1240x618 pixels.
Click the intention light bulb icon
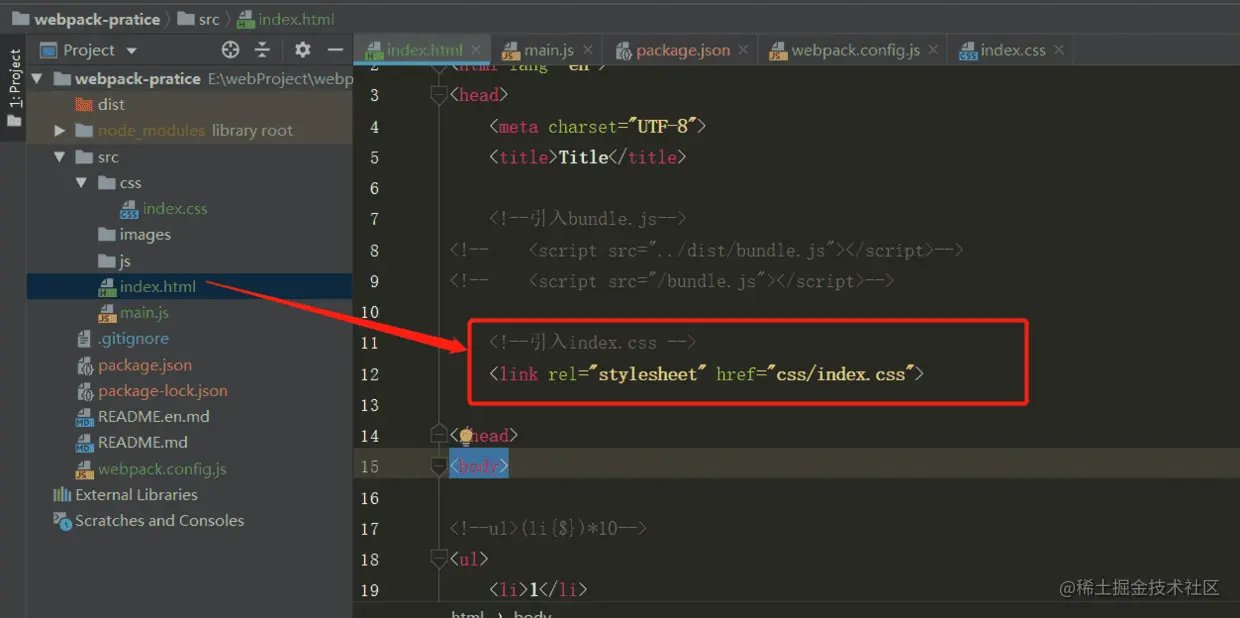point(465,436)
